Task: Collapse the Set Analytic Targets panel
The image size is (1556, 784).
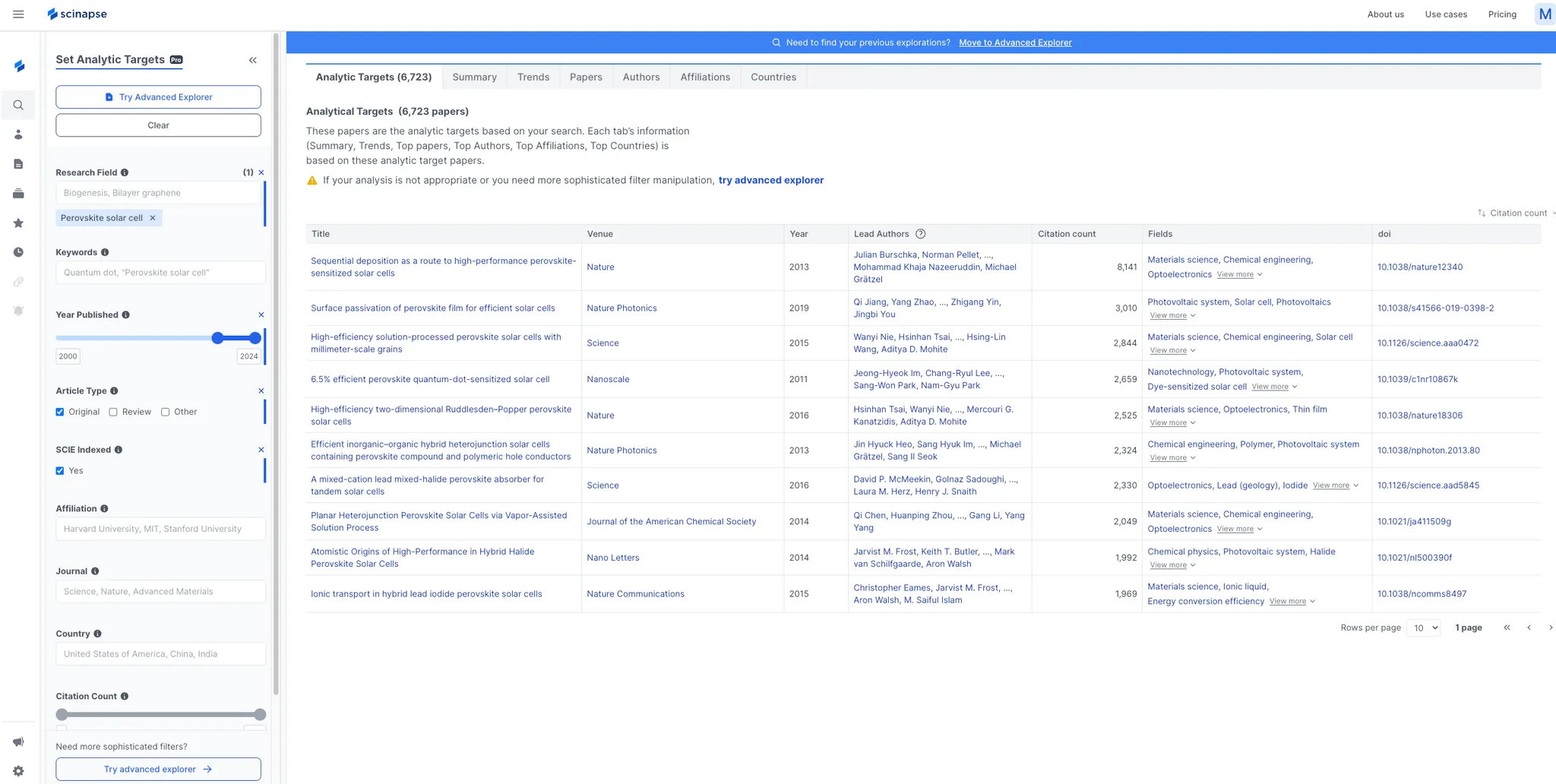Action: [x=253, y=60]
